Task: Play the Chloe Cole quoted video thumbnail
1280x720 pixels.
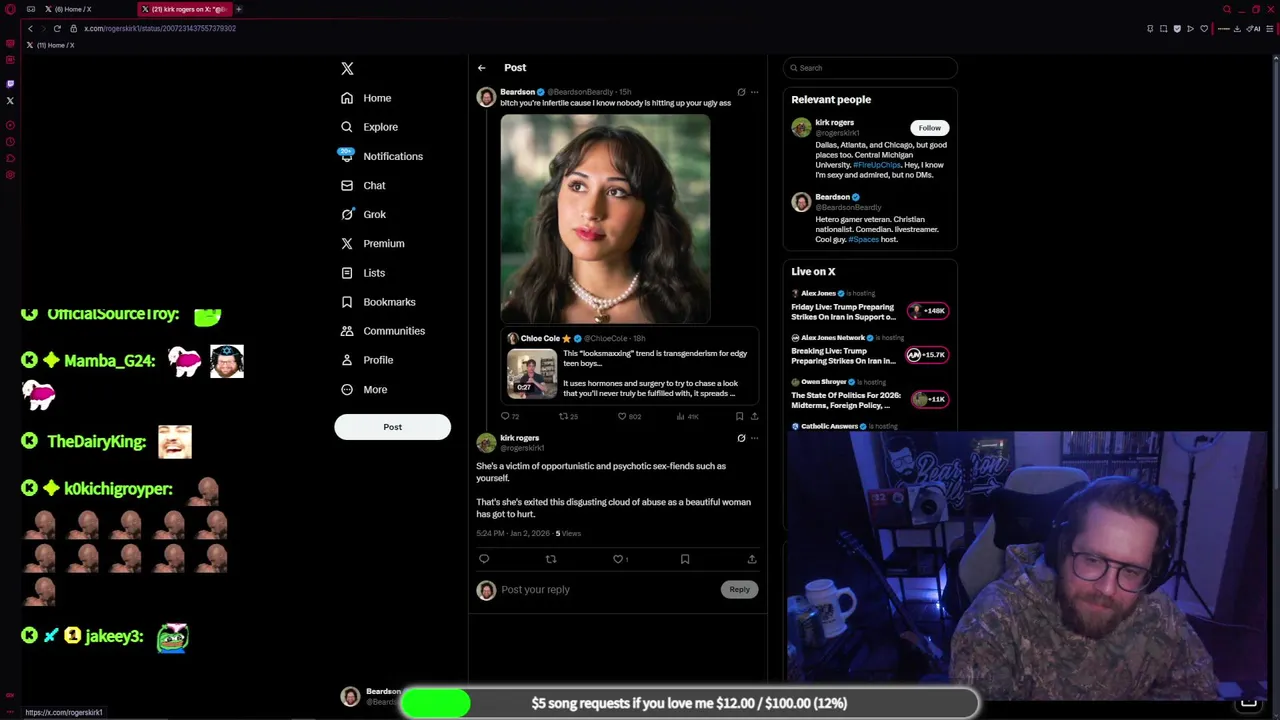Action: 532,373
